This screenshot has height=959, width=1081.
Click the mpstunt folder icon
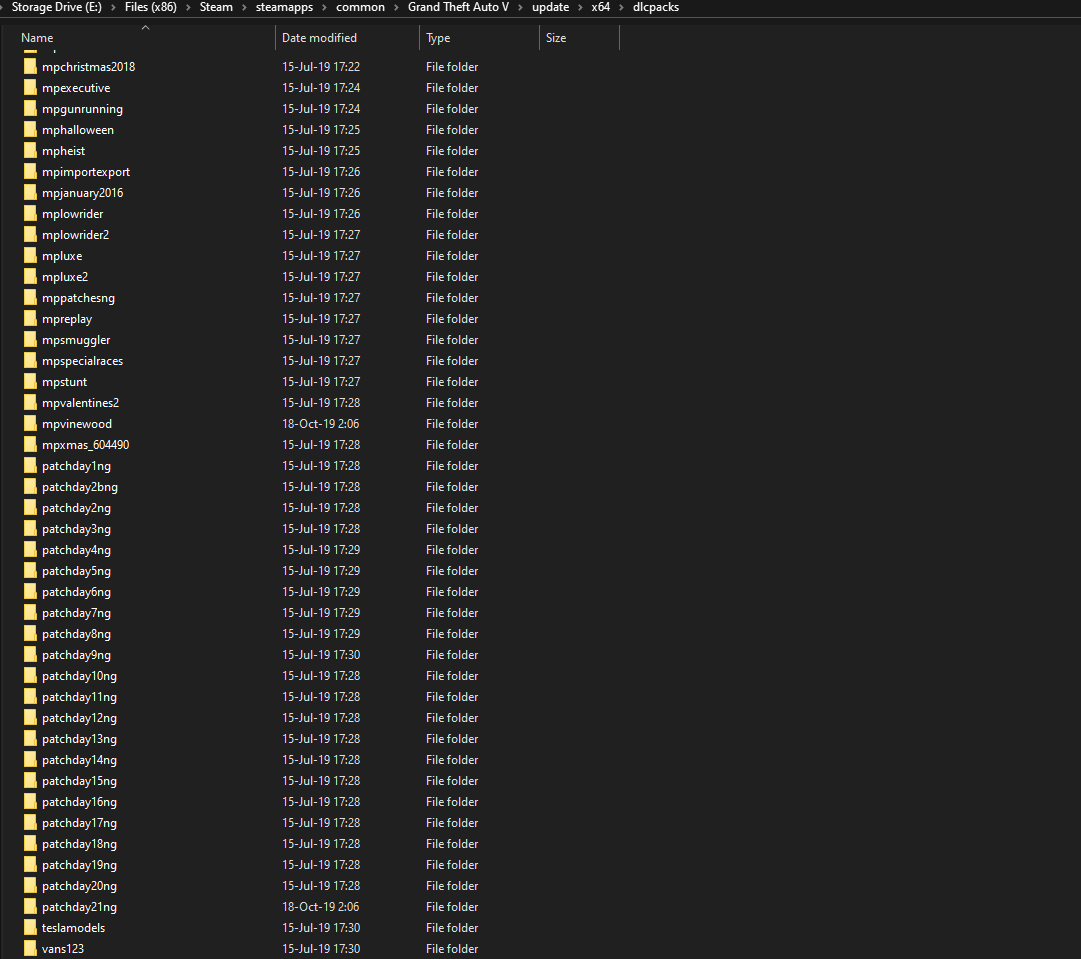pyautogui.click(x=30, y=382)
